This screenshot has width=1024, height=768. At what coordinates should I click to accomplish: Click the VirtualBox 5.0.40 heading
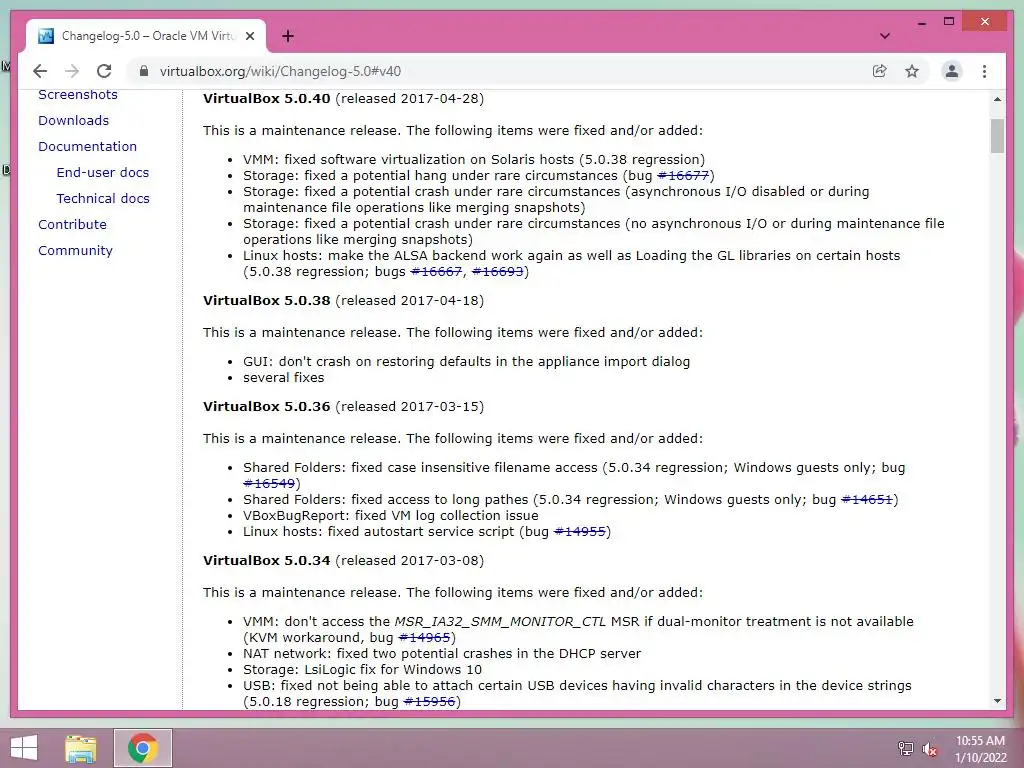point(266,99)
